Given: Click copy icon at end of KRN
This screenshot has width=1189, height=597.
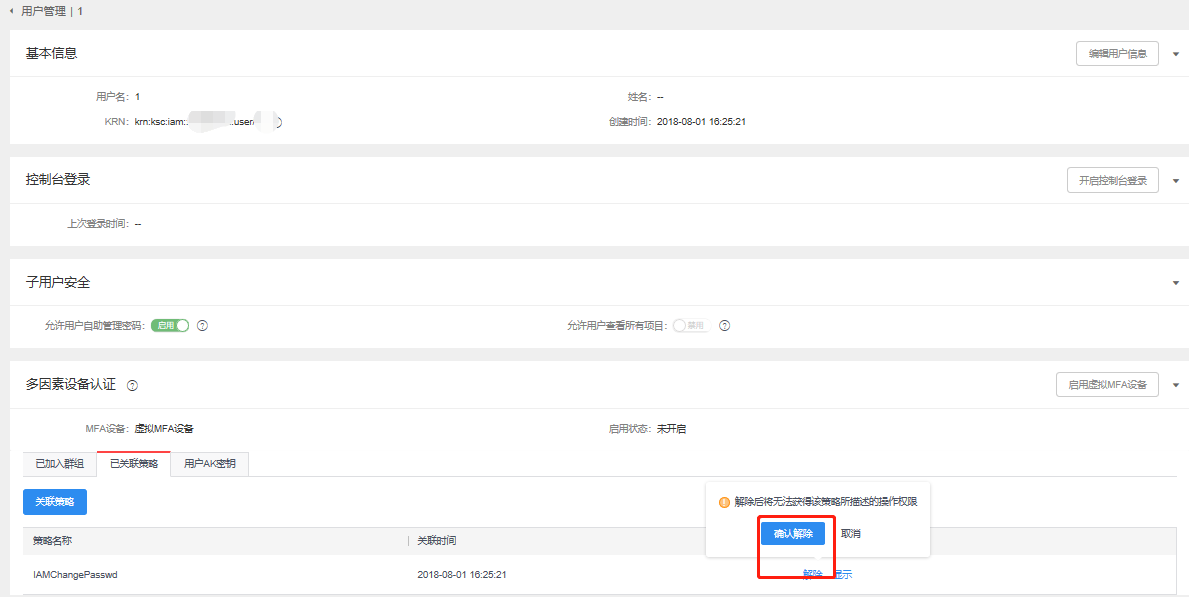Looking at the screenshot, I should tap(277, 122).
